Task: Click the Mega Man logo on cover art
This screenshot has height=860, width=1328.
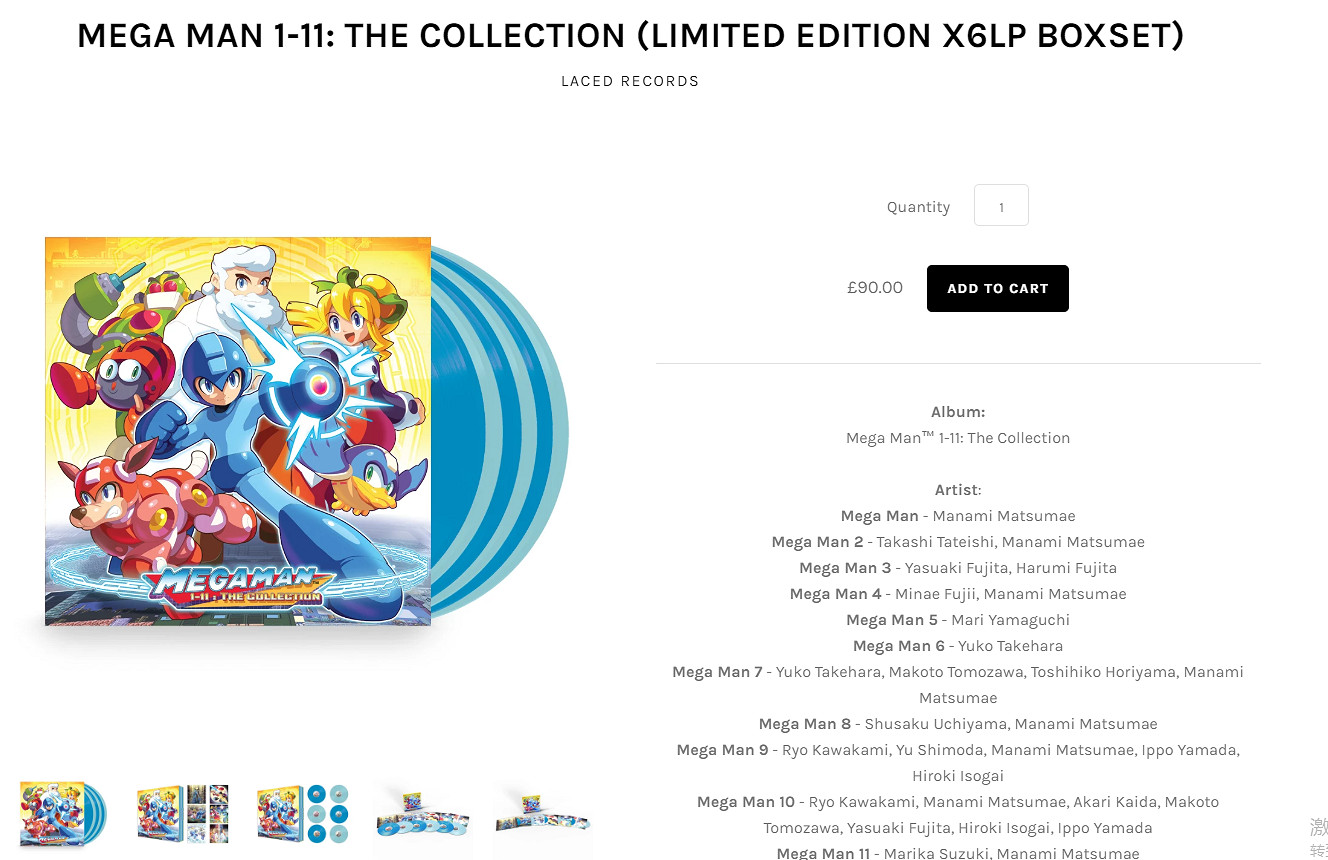Action: [238, 585]
